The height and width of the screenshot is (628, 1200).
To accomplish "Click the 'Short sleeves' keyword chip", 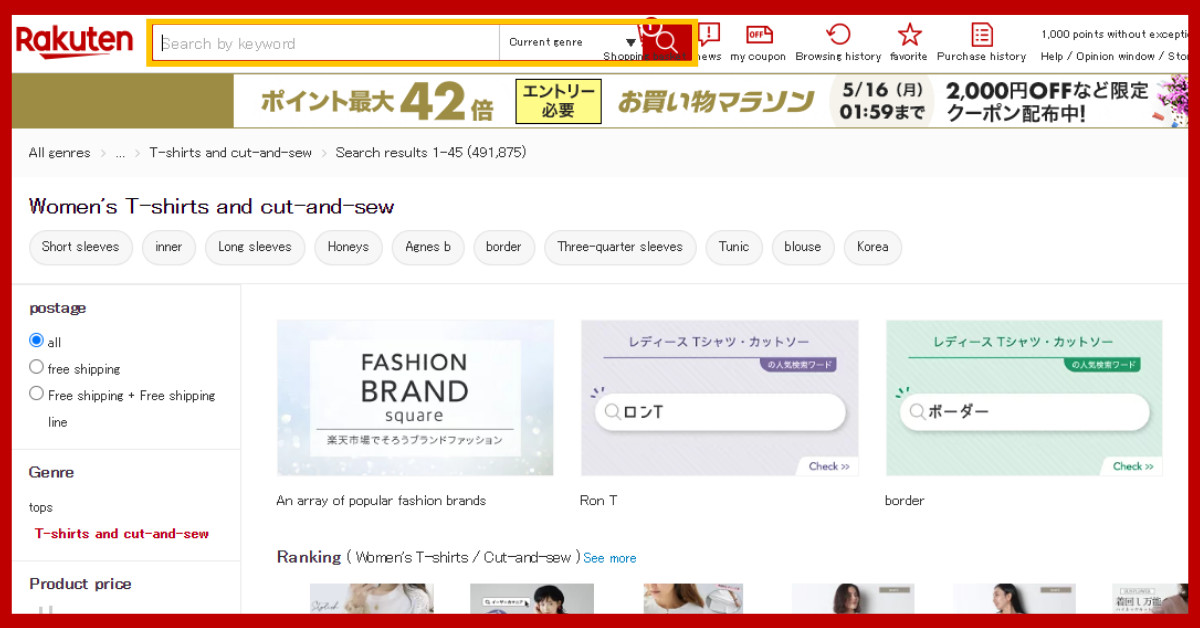I will click(81, 247).
